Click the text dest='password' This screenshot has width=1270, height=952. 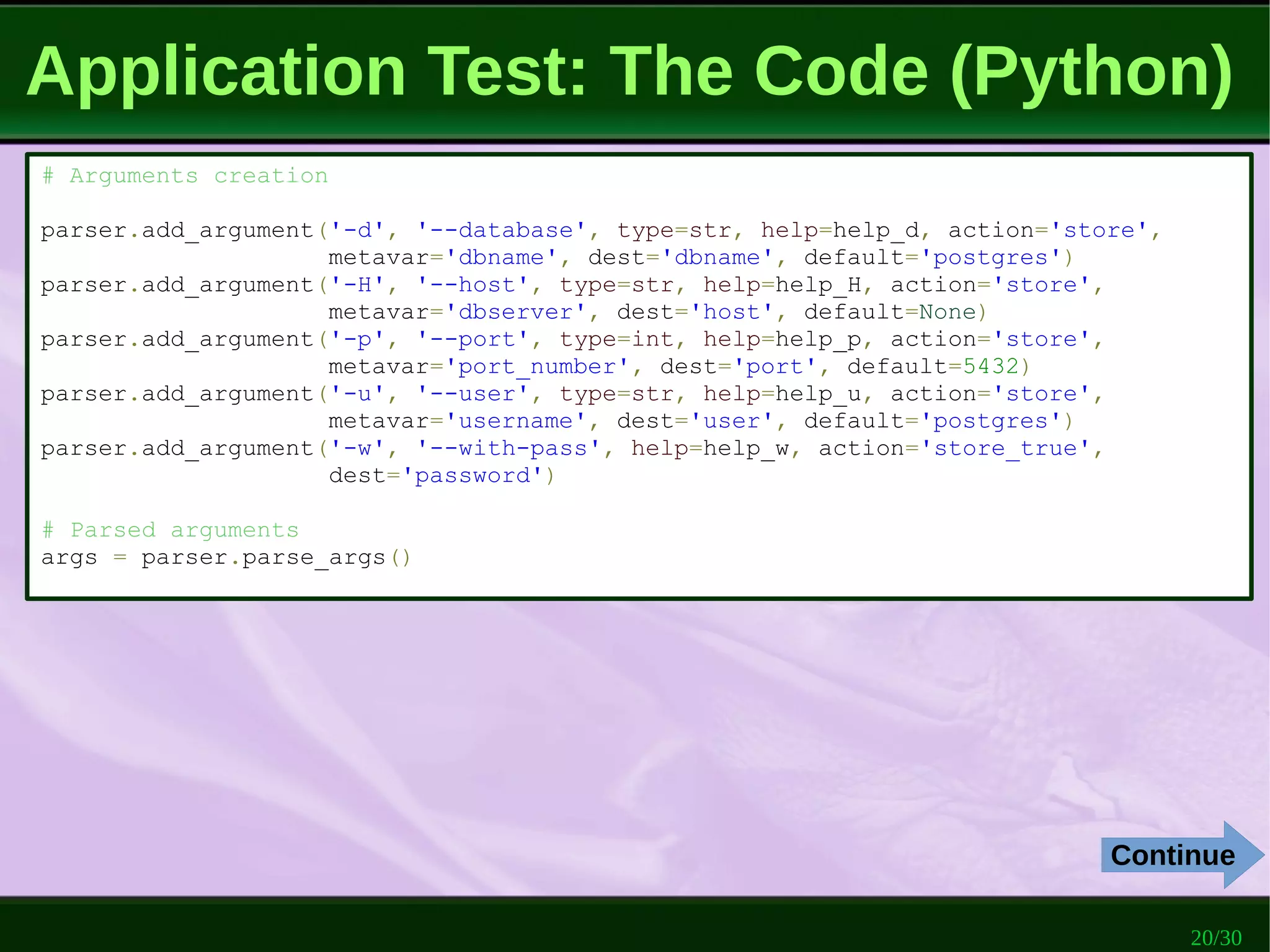pos(435,476)
